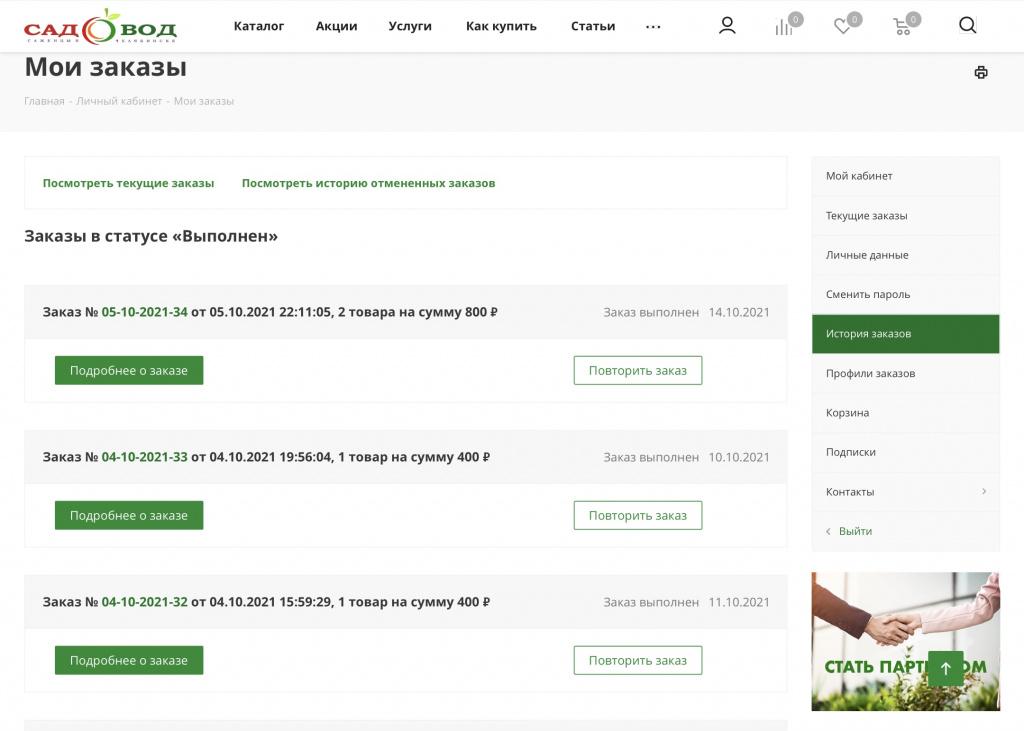The width and height of the screenshot is (1024, 731).
Task: Open the product comparison chart icon
Action: pyautogui.click(x=784, y=27)
